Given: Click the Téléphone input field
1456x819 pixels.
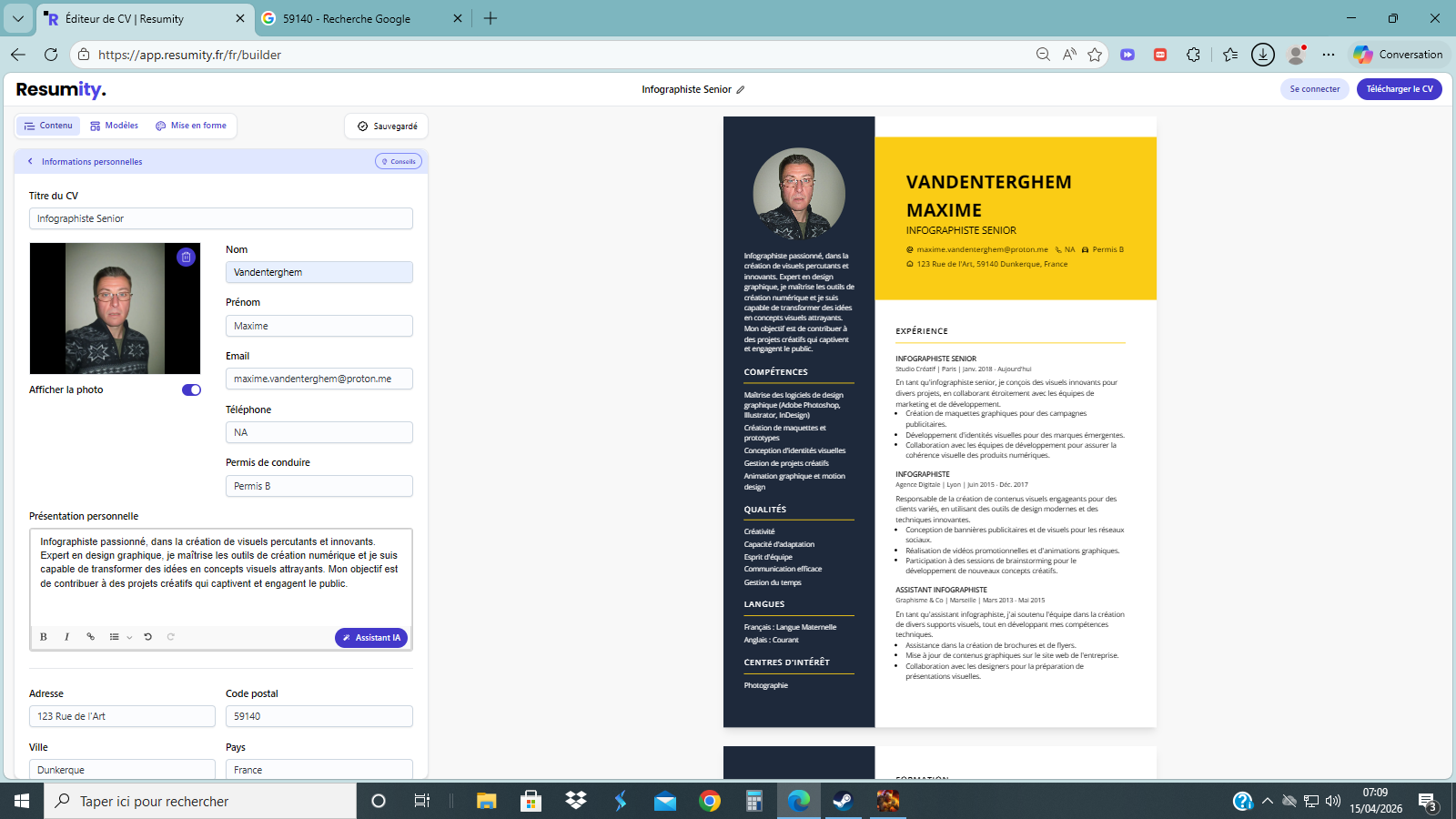Looking at the screenshot, I should [318, 433].
